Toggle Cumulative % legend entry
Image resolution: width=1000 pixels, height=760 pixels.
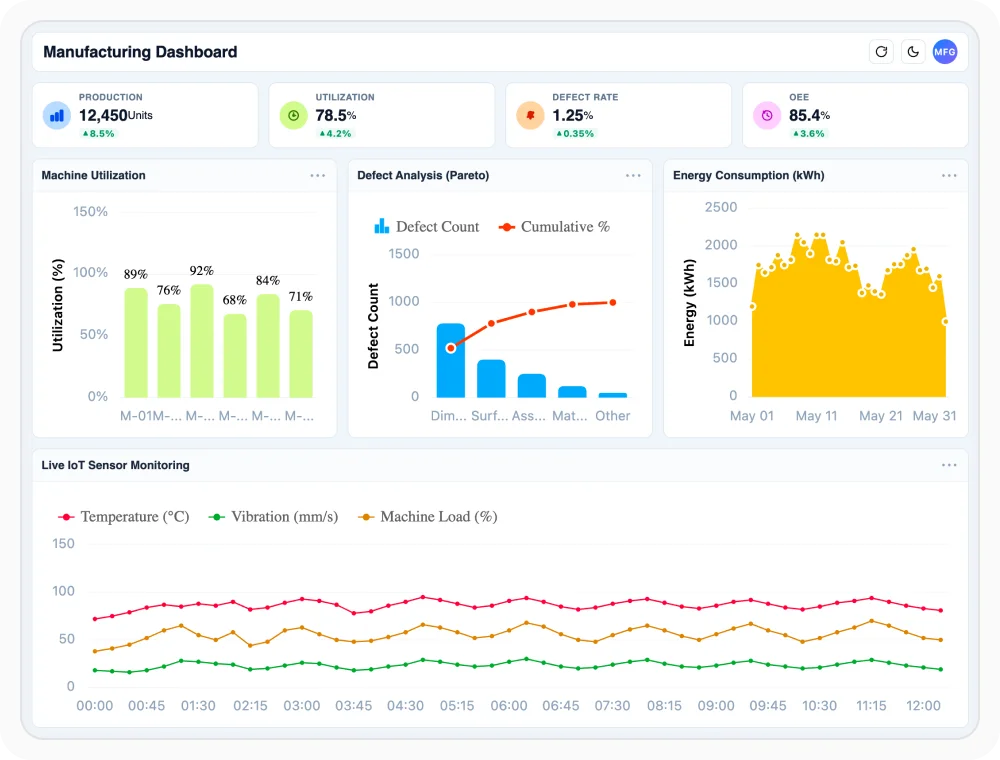click(554, 226)
